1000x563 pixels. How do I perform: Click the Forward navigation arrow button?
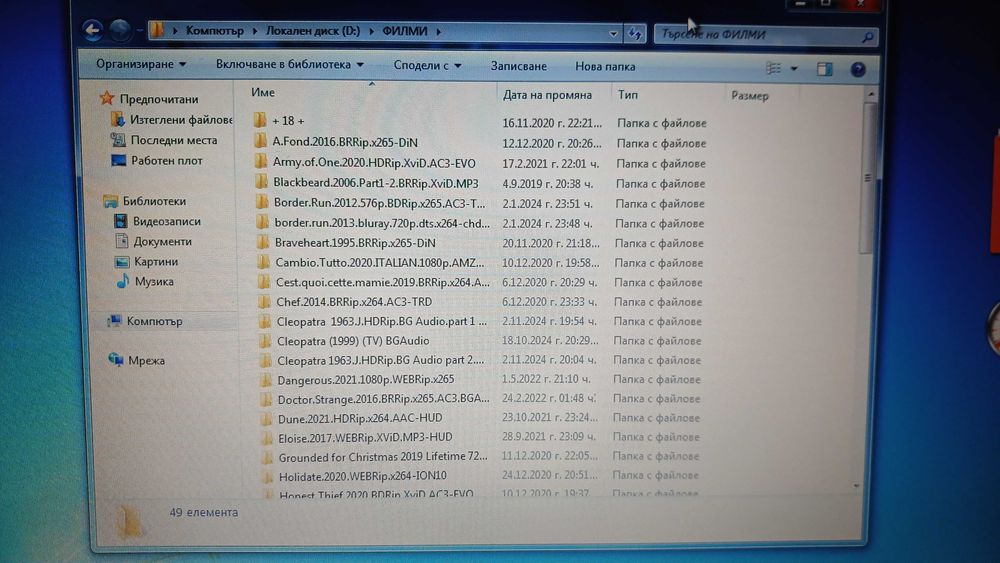[120, 29]
